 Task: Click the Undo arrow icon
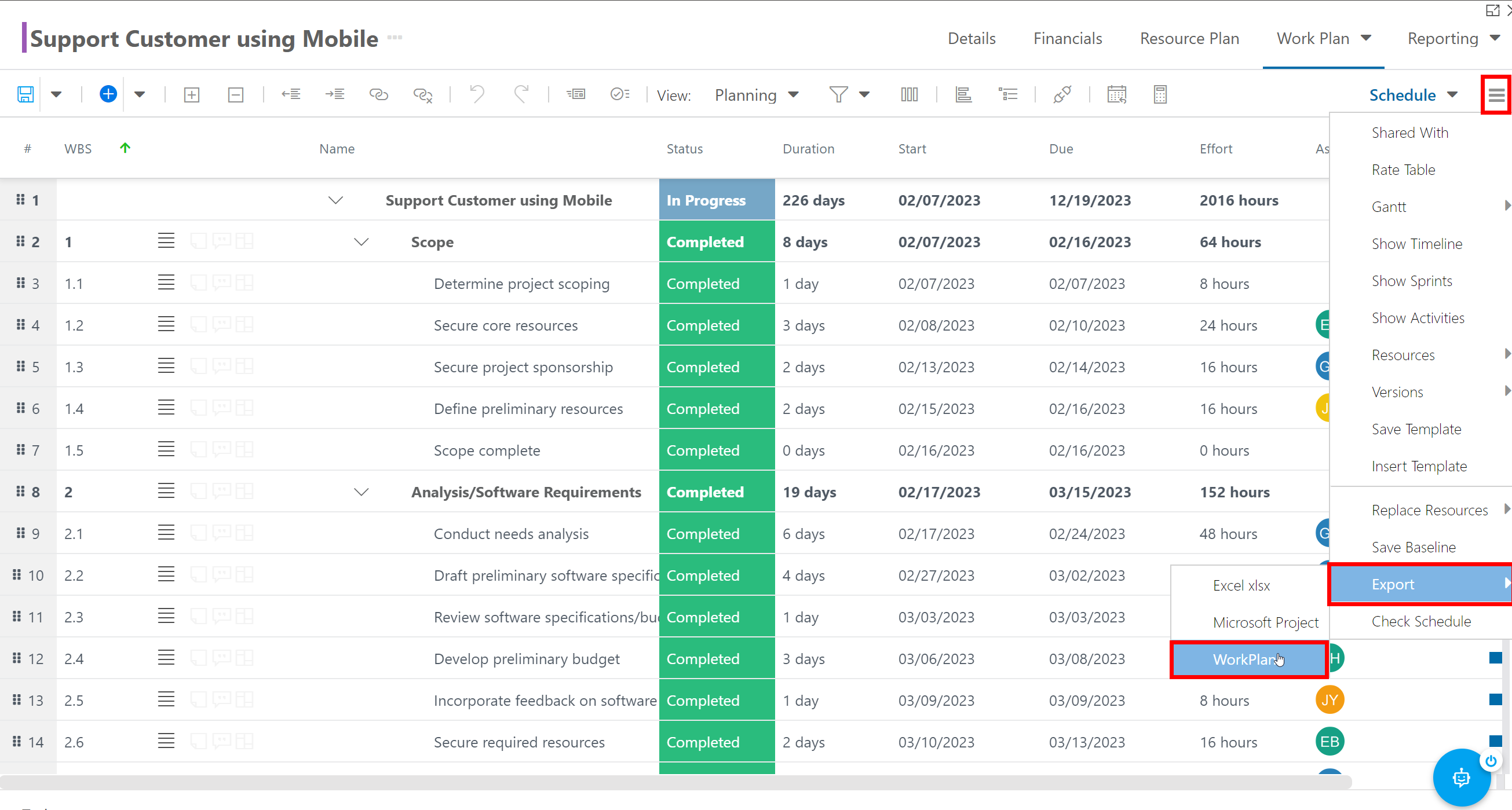click(477, 94)
